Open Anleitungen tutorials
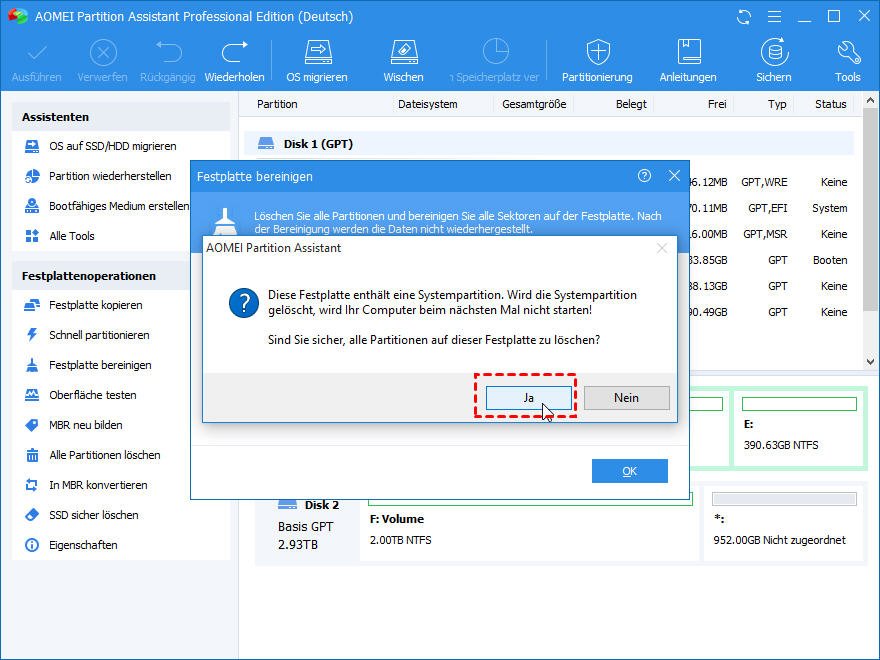The width and height of the screenshot is (880, 660). pos(688,61)
